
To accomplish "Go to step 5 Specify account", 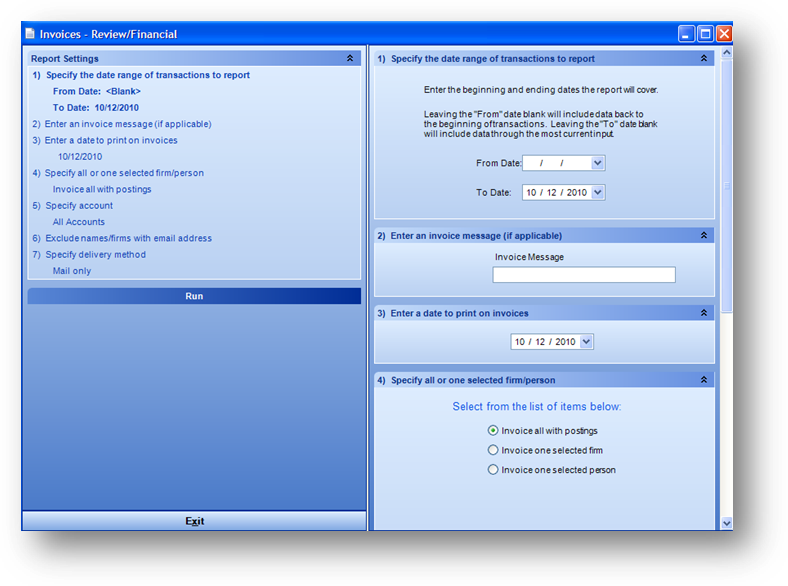I will 73,206.
